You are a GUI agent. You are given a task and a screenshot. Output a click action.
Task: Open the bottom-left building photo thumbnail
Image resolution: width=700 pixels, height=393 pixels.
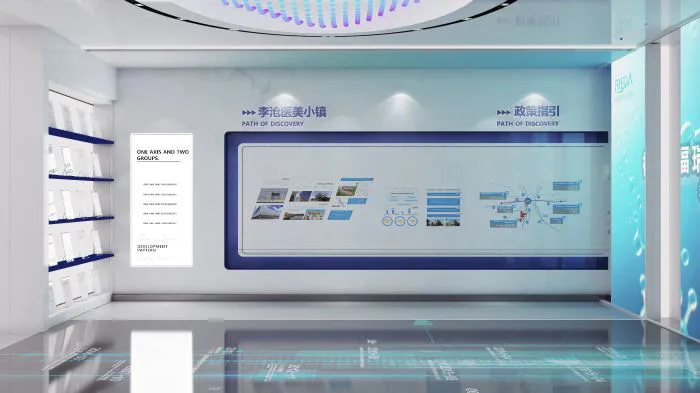coord(267,212)
